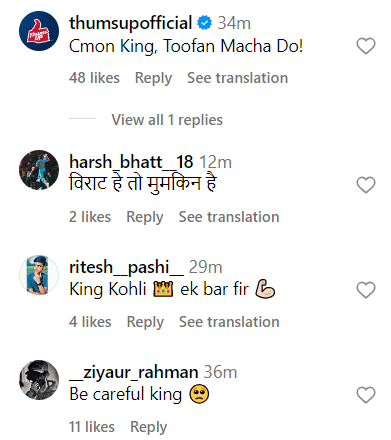391x440 pixels.
Task: See translation of 'Toofan Macha Do' comment
Action: (x=237, y=78)
